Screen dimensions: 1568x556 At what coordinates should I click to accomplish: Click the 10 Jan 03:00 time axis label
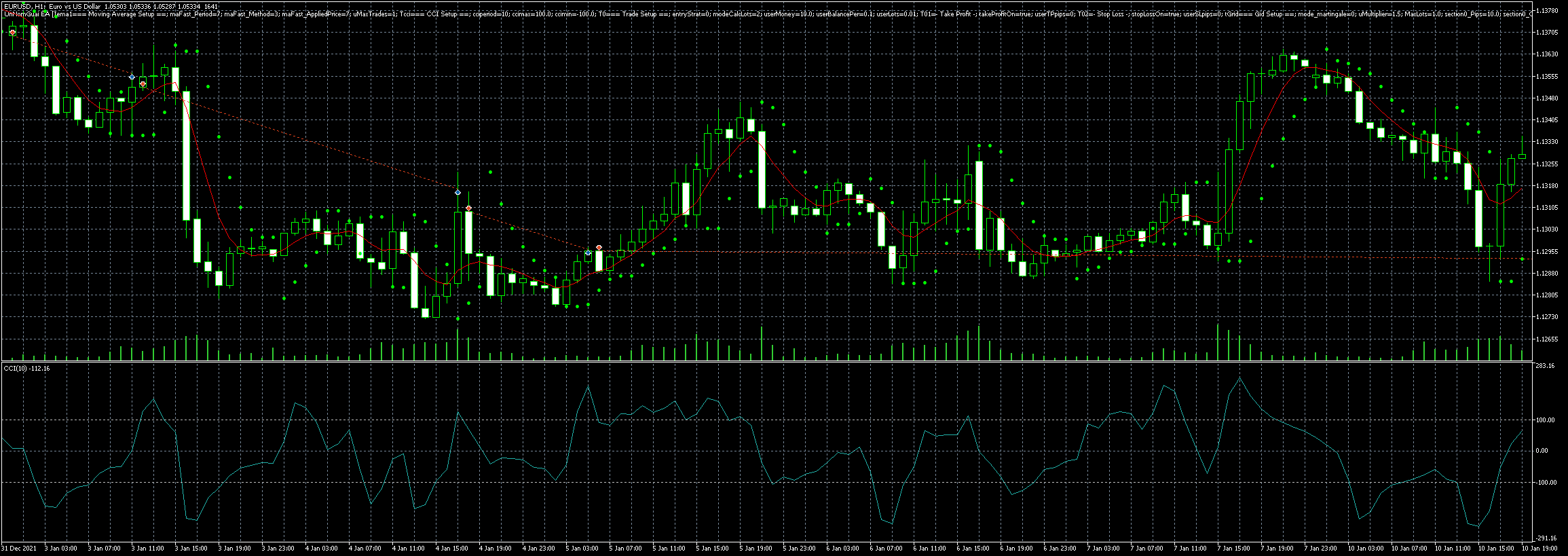pyautogui.click(x=1365, y=548)
